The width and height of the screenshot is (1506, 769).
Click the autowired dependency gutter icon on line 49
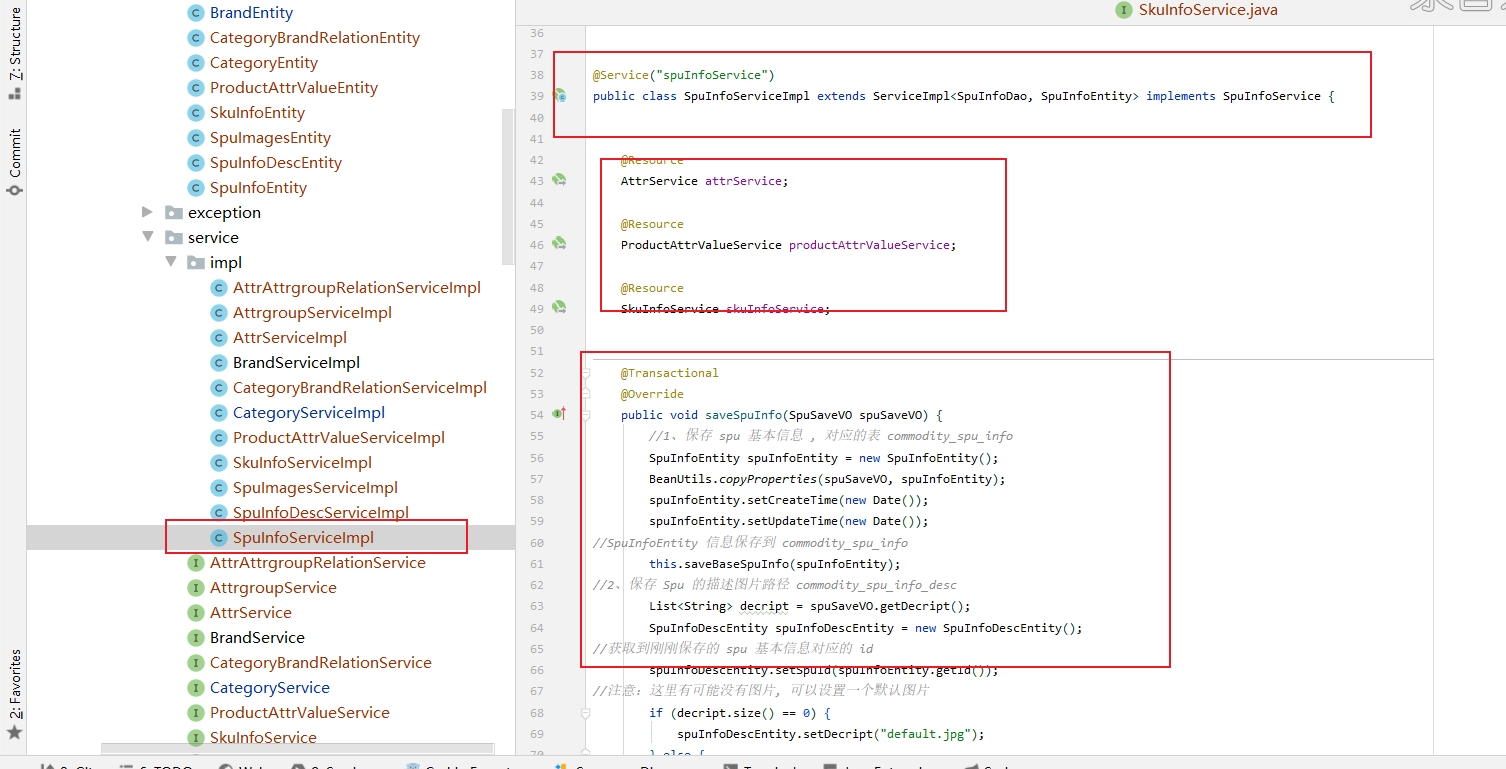point(560,307)
